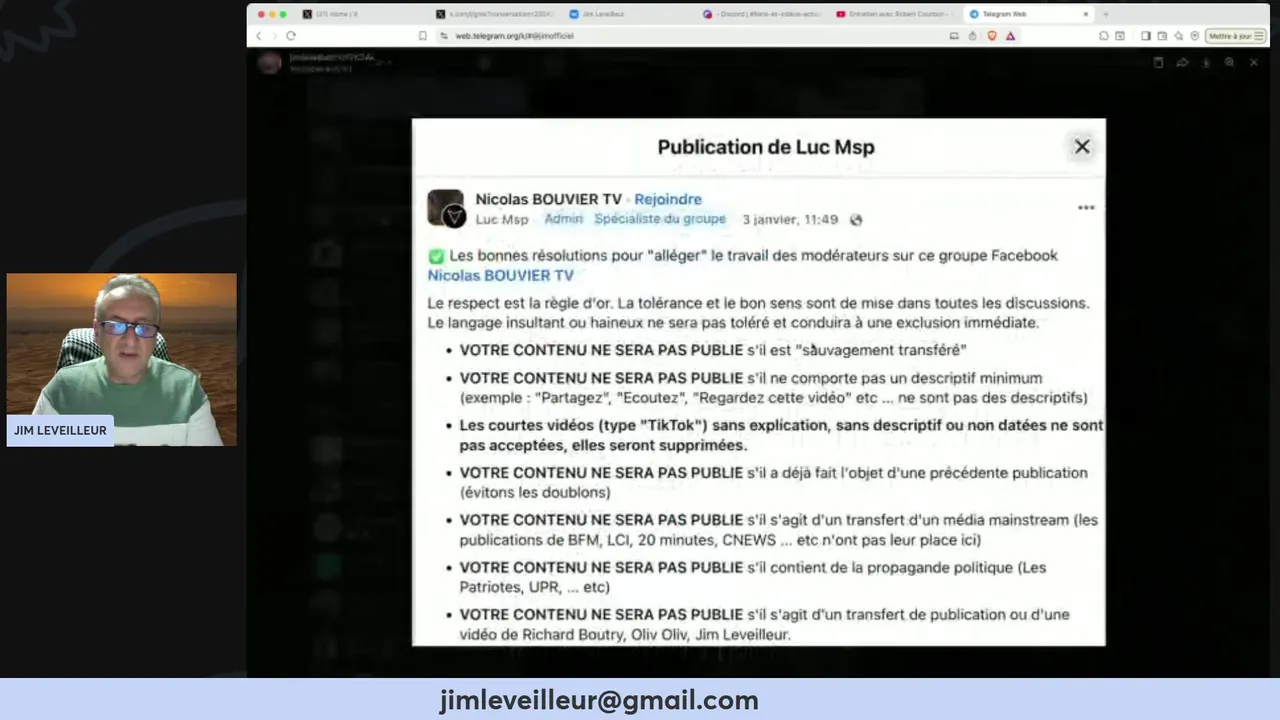1280x720 pixels.
Task: Switch to the Entretien avec Robert Courbon tab
Action: pyautogui.click(x=894, y=14)
